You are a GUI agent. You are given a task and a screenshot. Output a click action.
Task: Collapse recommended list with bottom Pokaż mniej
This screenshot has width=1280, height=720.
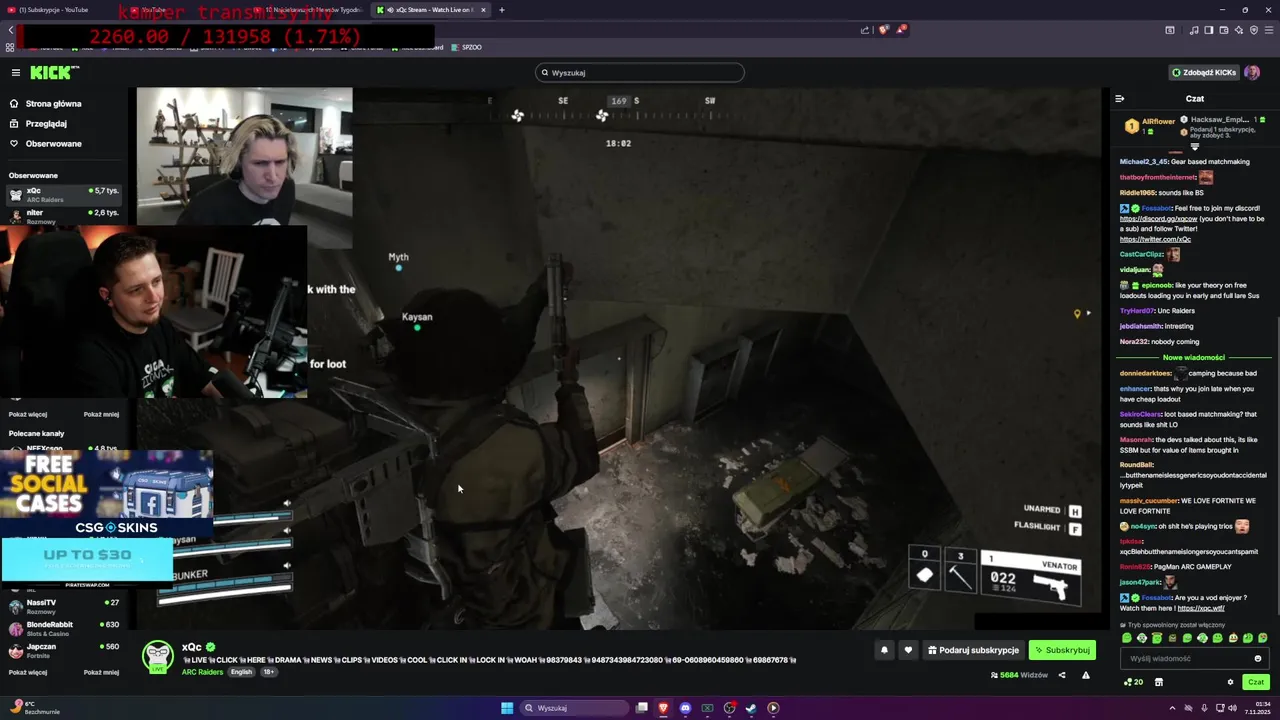click(x=101, y=672)
